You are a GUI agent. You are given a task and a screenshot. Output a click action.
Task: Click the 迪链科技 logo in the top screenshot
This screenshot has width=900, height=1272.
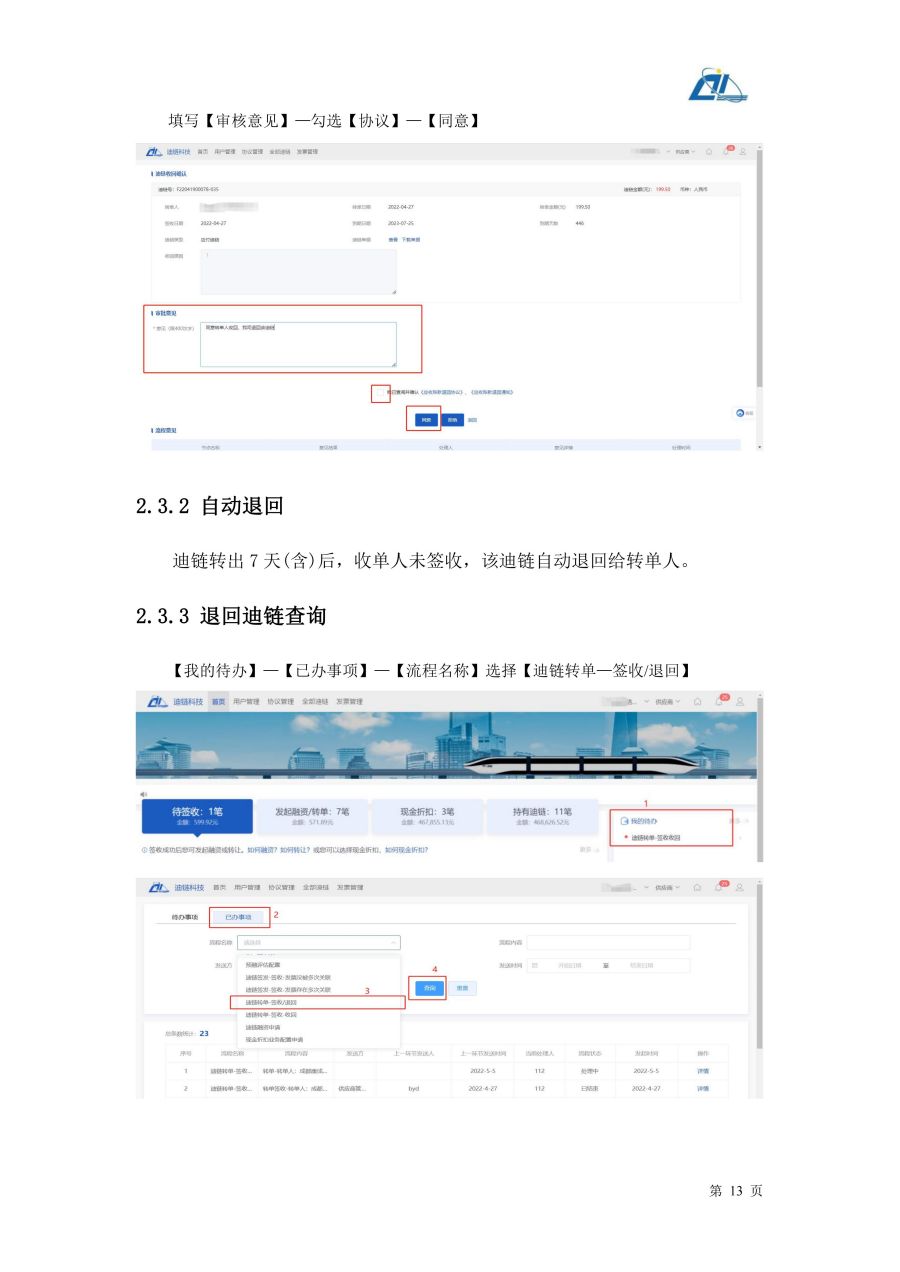pos(168,151)
